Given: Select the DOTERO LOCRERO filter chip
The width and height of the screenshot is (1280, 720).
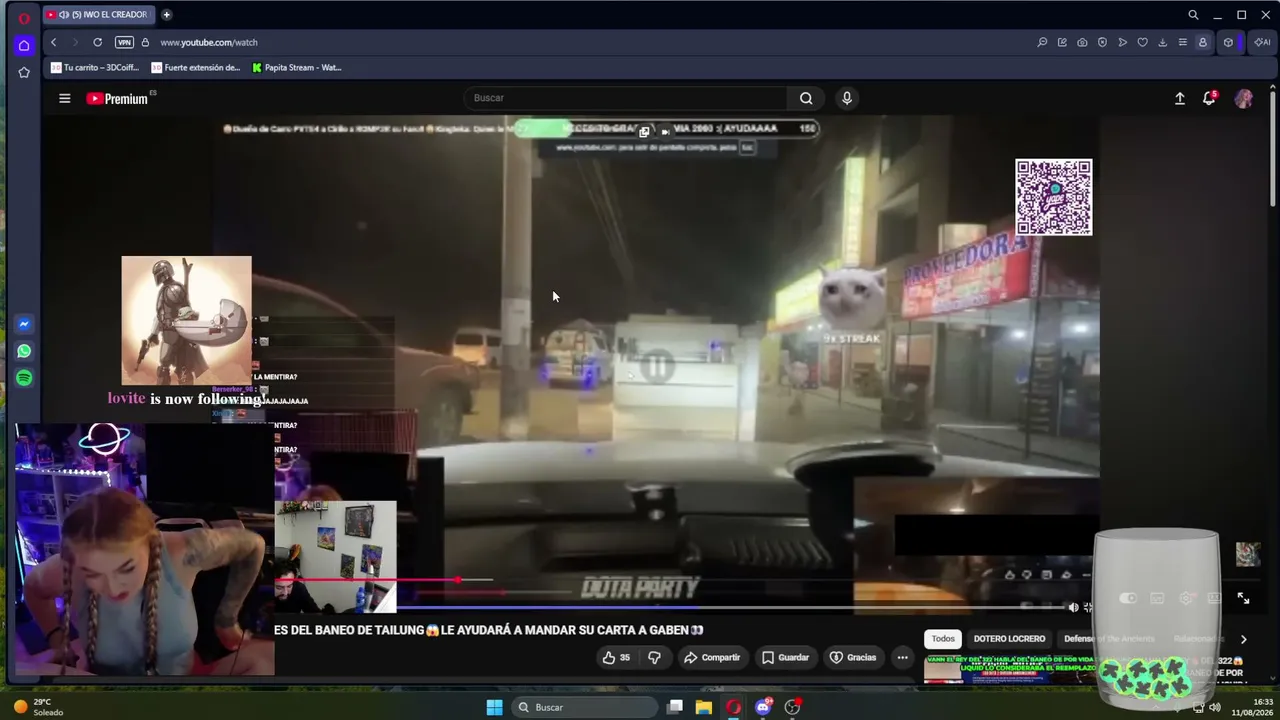Looking at the screenshot, I should (x=1009, y=638).
